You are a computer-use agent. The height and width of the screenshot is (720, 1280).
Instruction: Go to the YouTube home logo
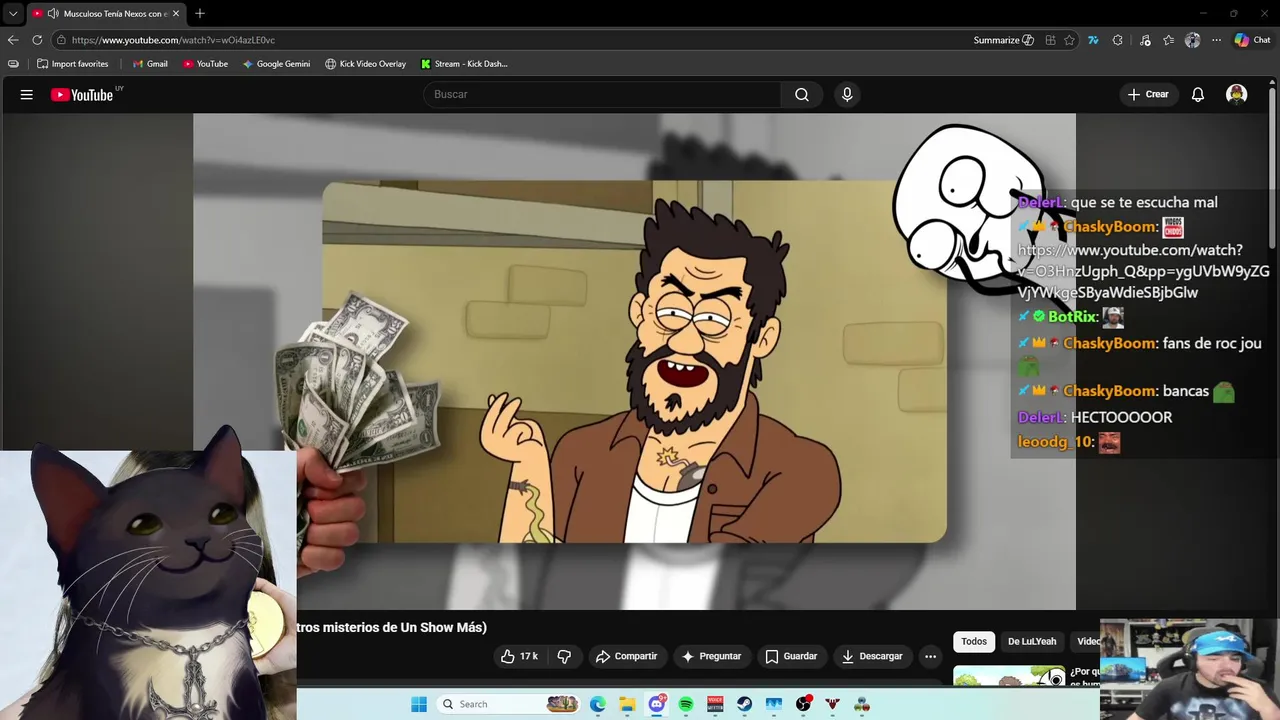[x=82, y=95]
